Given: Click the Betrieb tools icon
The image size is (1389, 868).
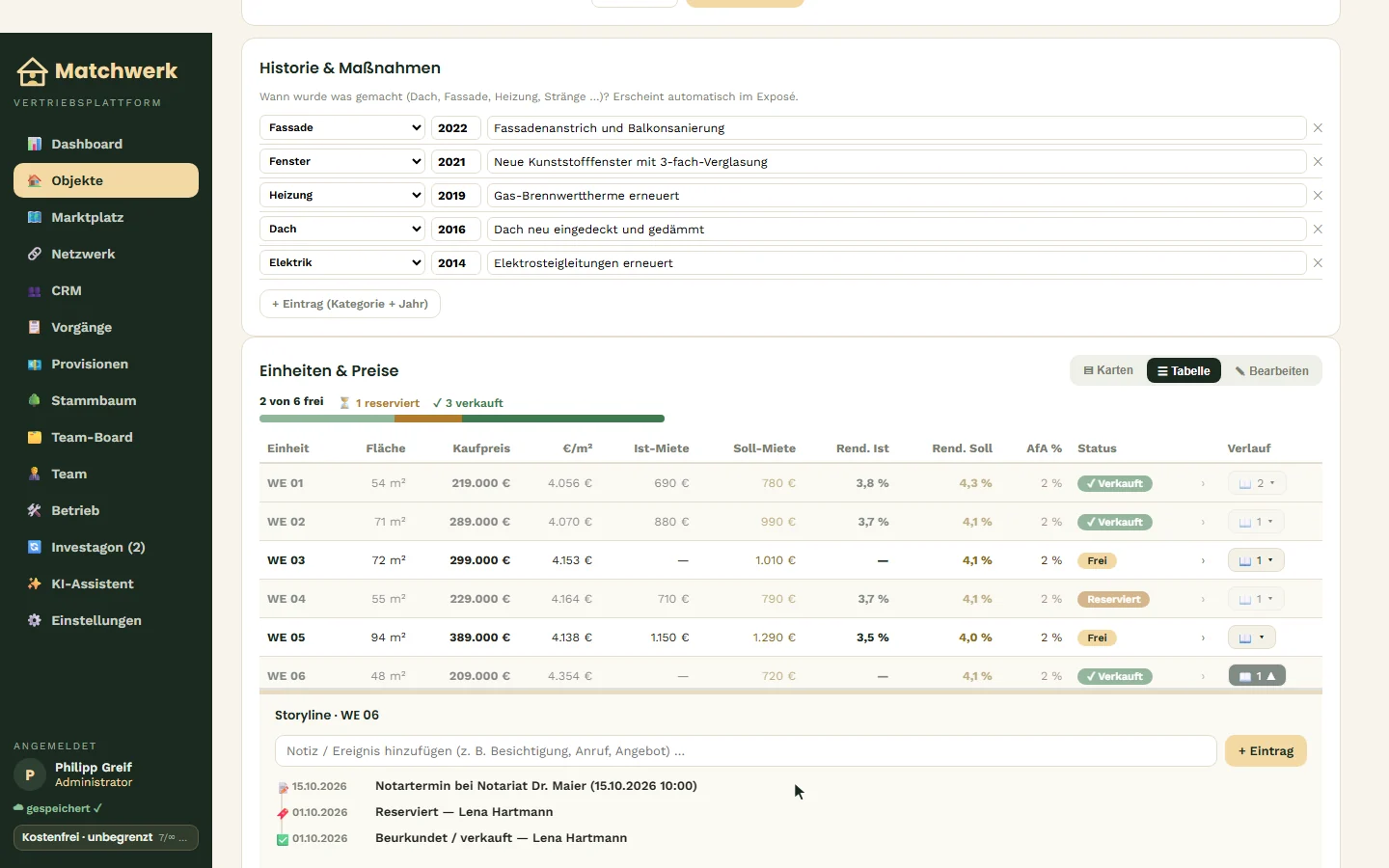Looking at the screenshot, I should click(35, 510).
